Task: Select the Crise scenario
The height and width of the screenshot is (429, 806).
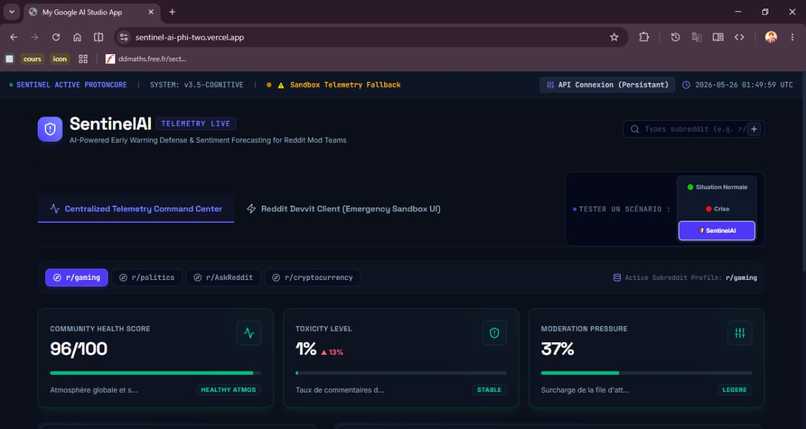Action: point(717,209)
